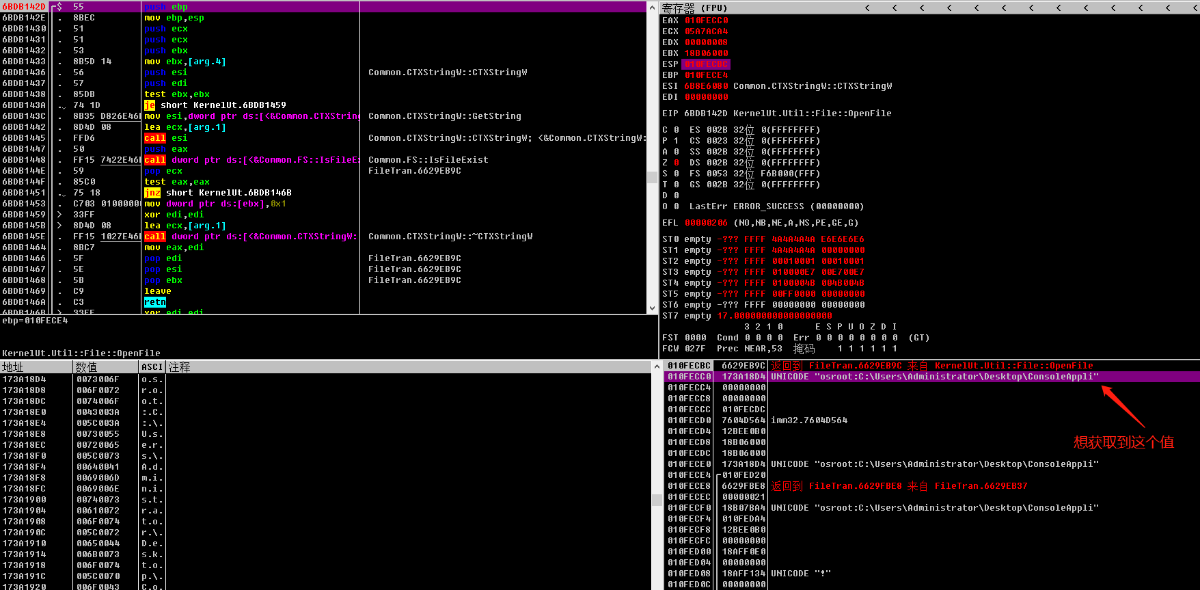Screen dimensions: 1200x590
Task: Select the highlighted ESP register value
Action: click(x=706, y=65)
